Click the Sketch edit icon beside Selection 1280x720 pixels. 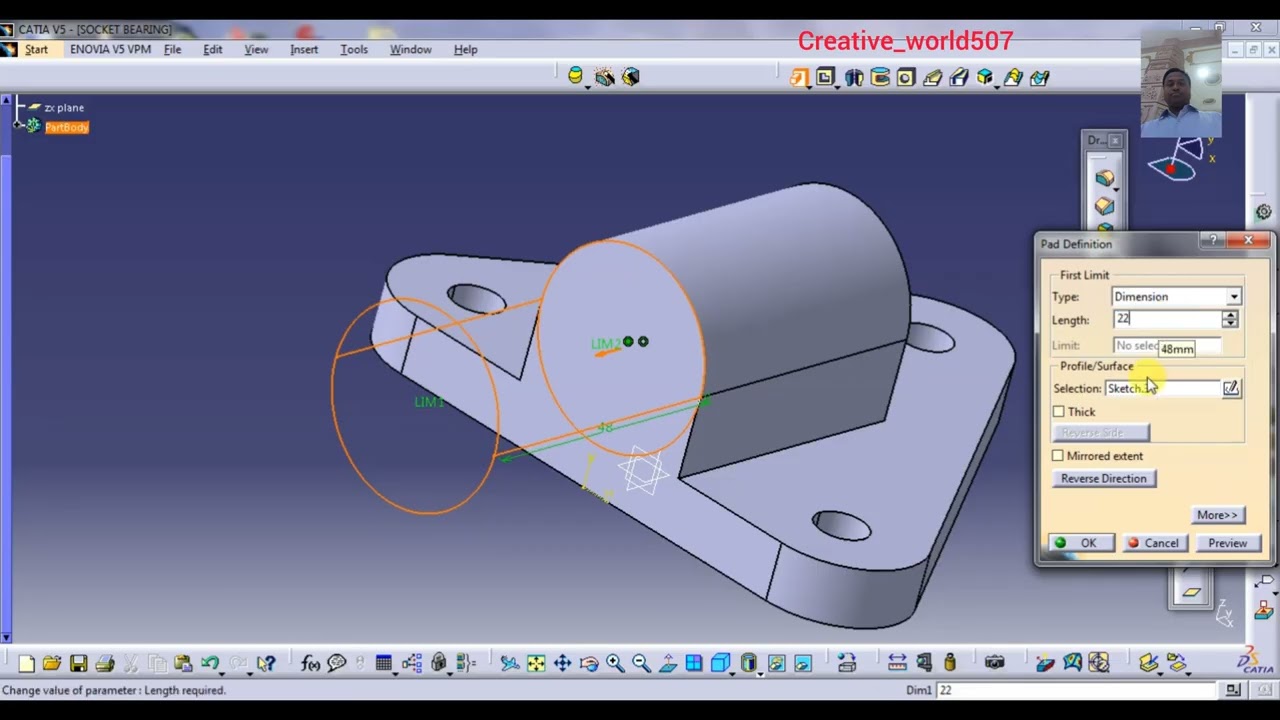pyautogui.click(x=1231, y=388)
